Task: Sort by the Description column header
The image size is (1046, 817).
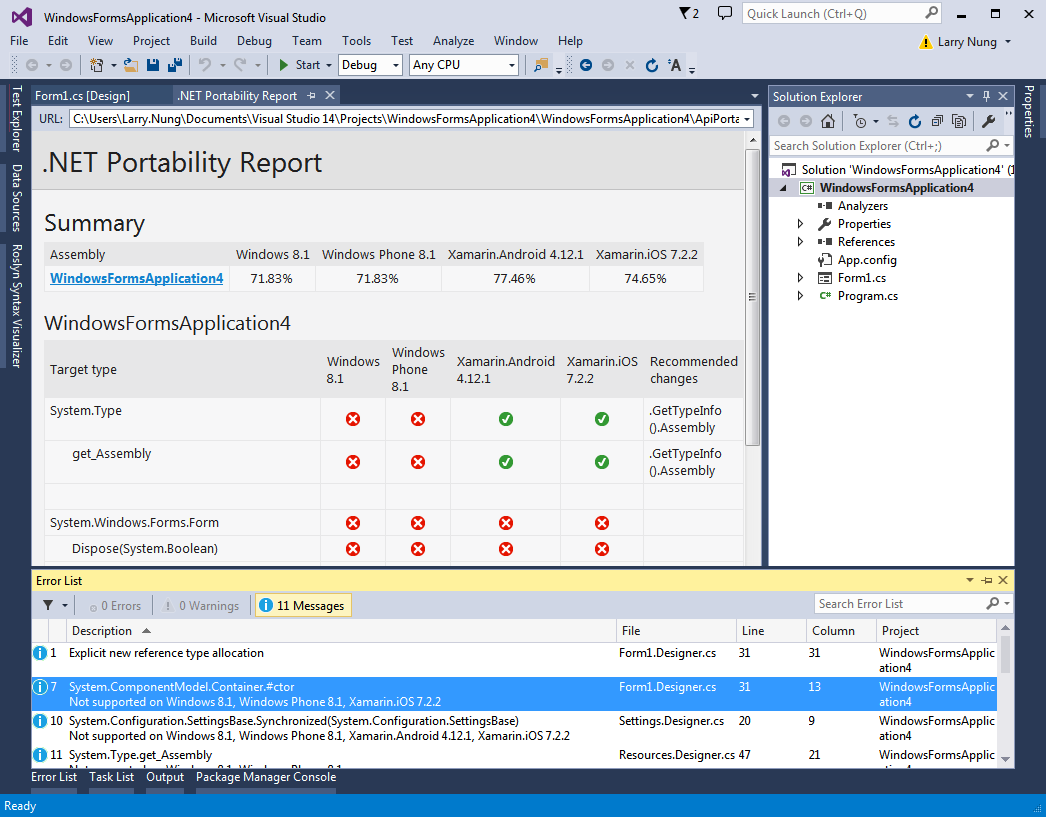Action: [342, 630]
